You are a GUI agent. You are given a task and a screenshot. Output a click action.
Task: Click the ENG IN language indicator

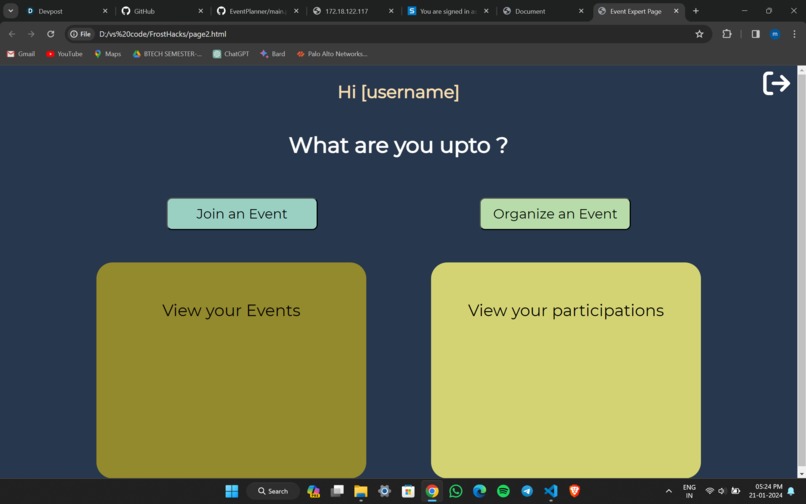pos(689,491)
